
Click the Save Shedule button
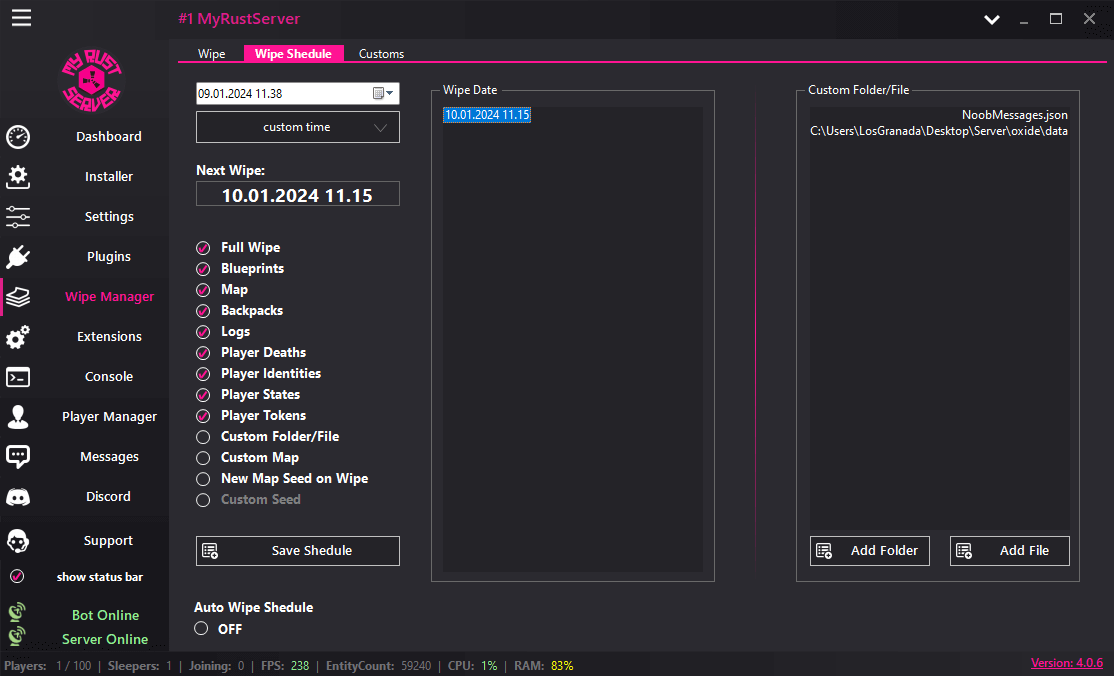tap(297, 550)
